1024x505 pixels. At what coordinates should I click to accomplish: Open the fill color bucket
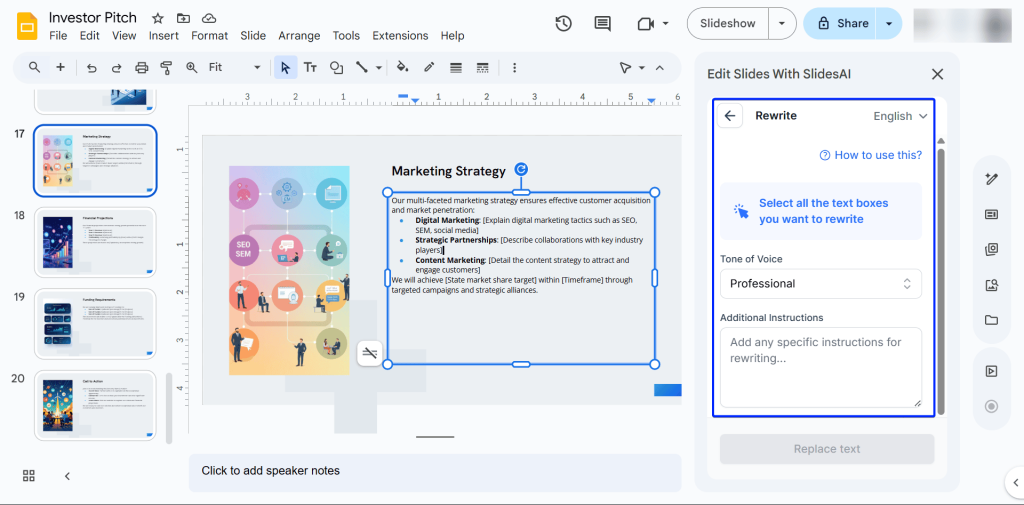(402, 68)
